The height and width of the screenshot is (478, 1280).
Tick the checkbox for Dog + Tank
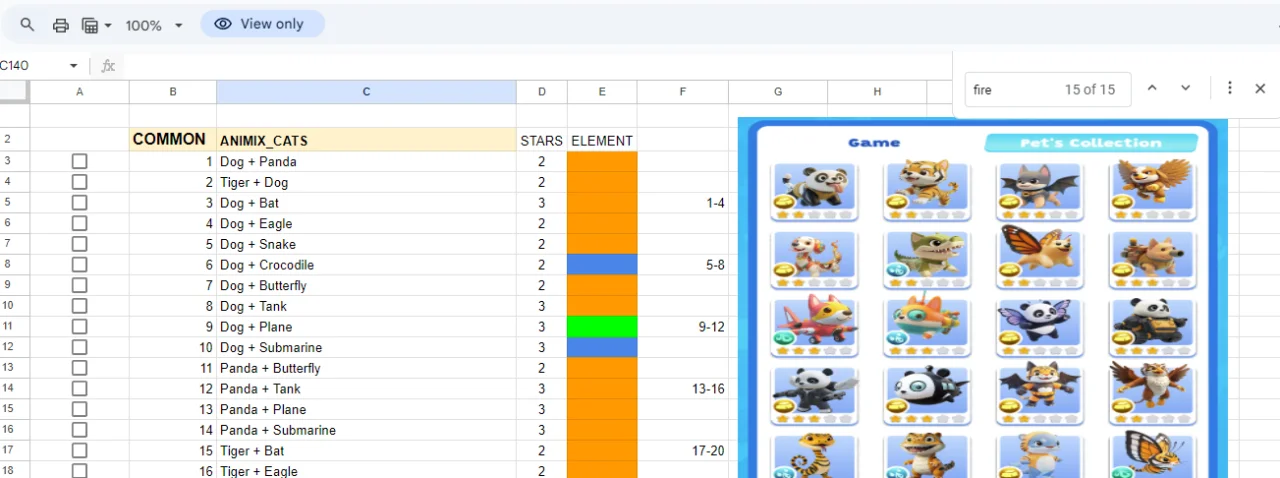point(80,306)
